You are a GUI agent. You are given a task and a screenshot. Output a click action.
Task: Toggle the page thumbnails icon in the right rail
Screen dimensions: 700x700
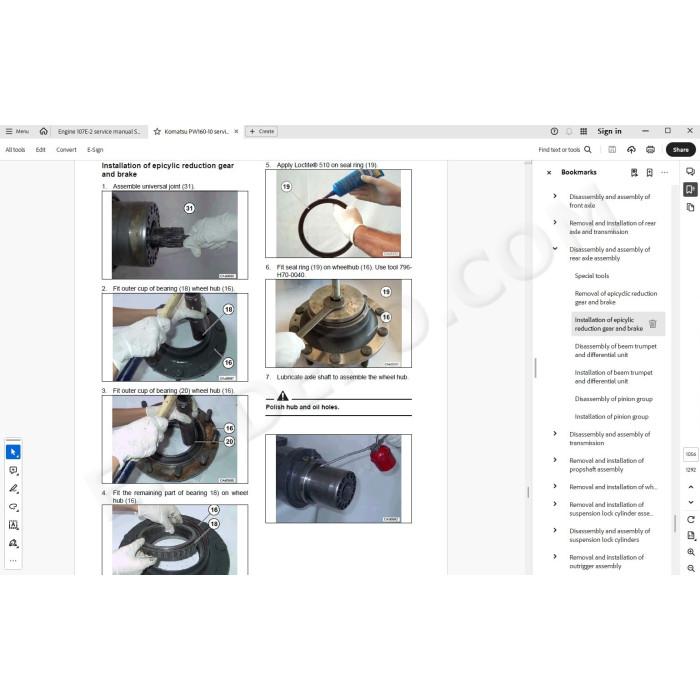point(690,207)
